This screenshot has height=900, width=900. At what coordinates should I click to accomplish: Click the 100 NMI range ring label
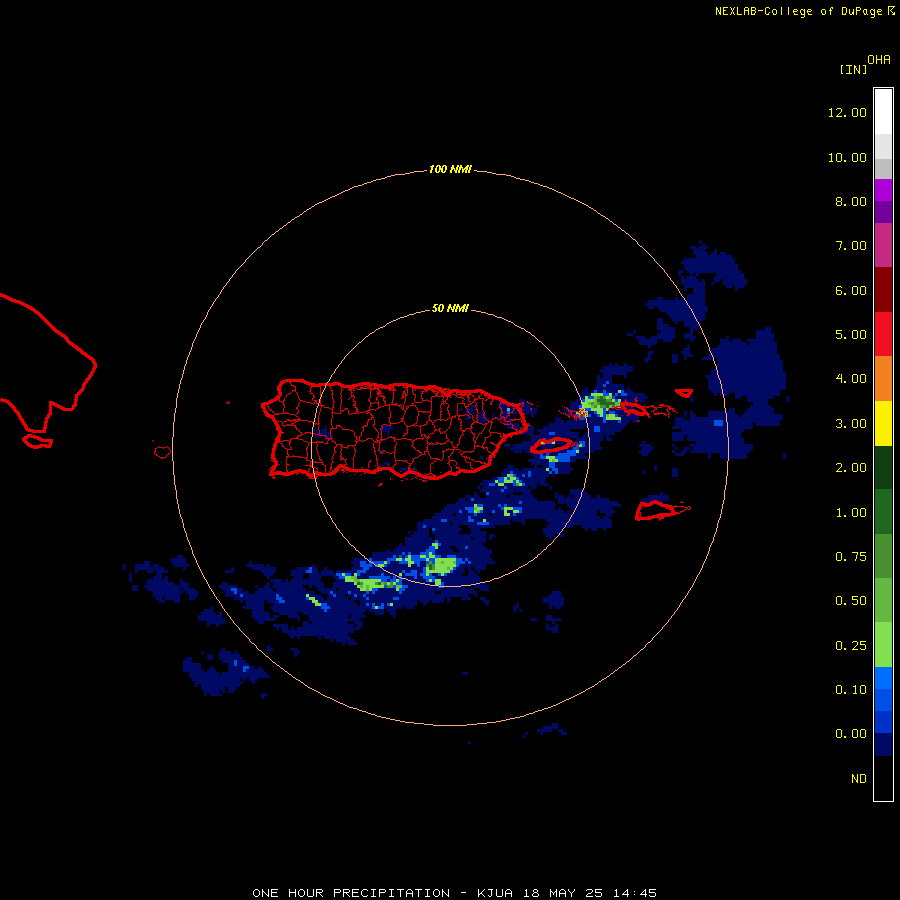click(x=450, y=169)
